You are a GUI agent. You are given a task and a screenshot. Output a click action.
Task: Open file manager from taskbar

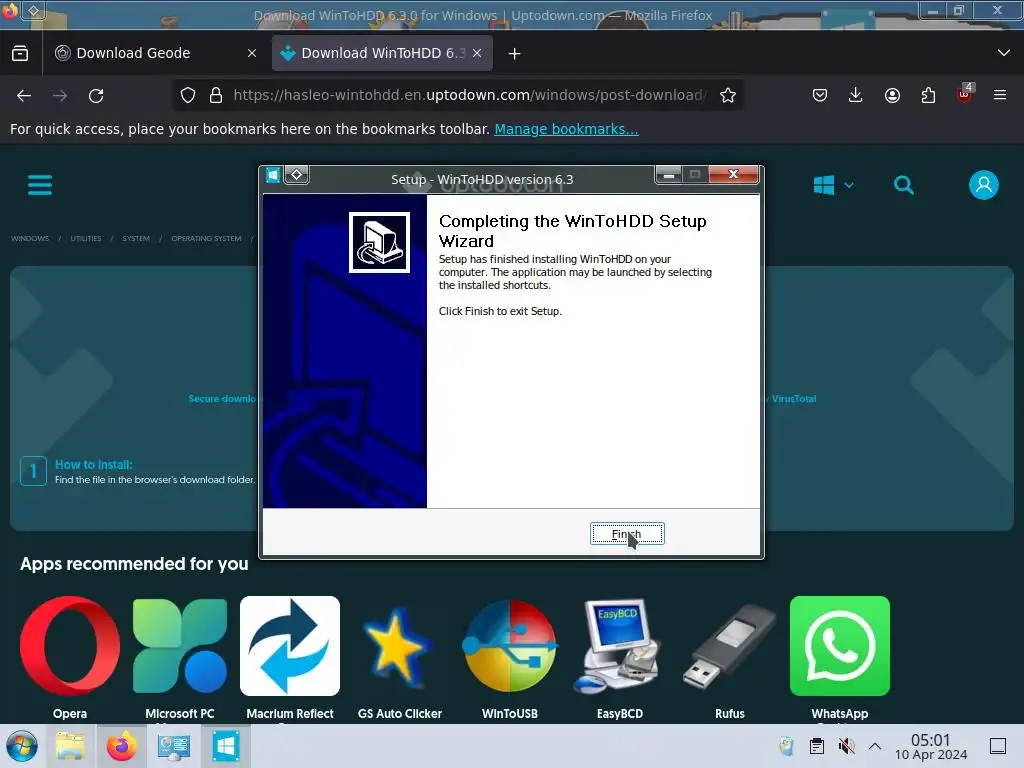70,746
